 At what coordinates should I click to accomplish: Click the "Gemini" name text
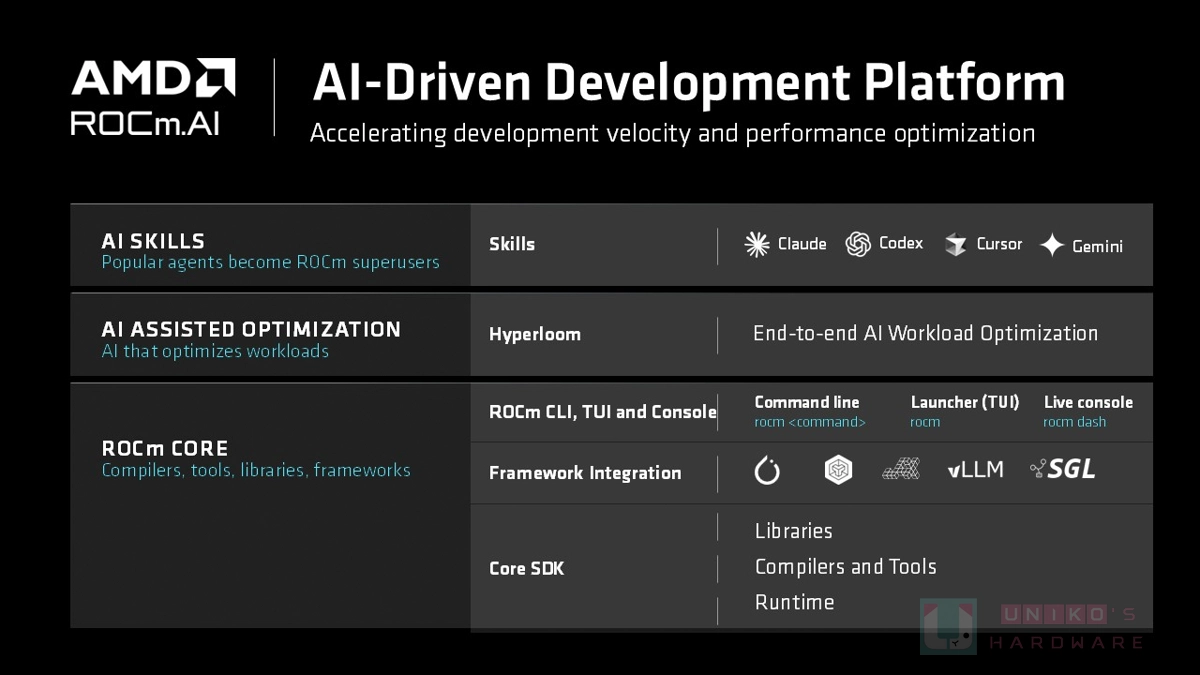point(1098,246)
